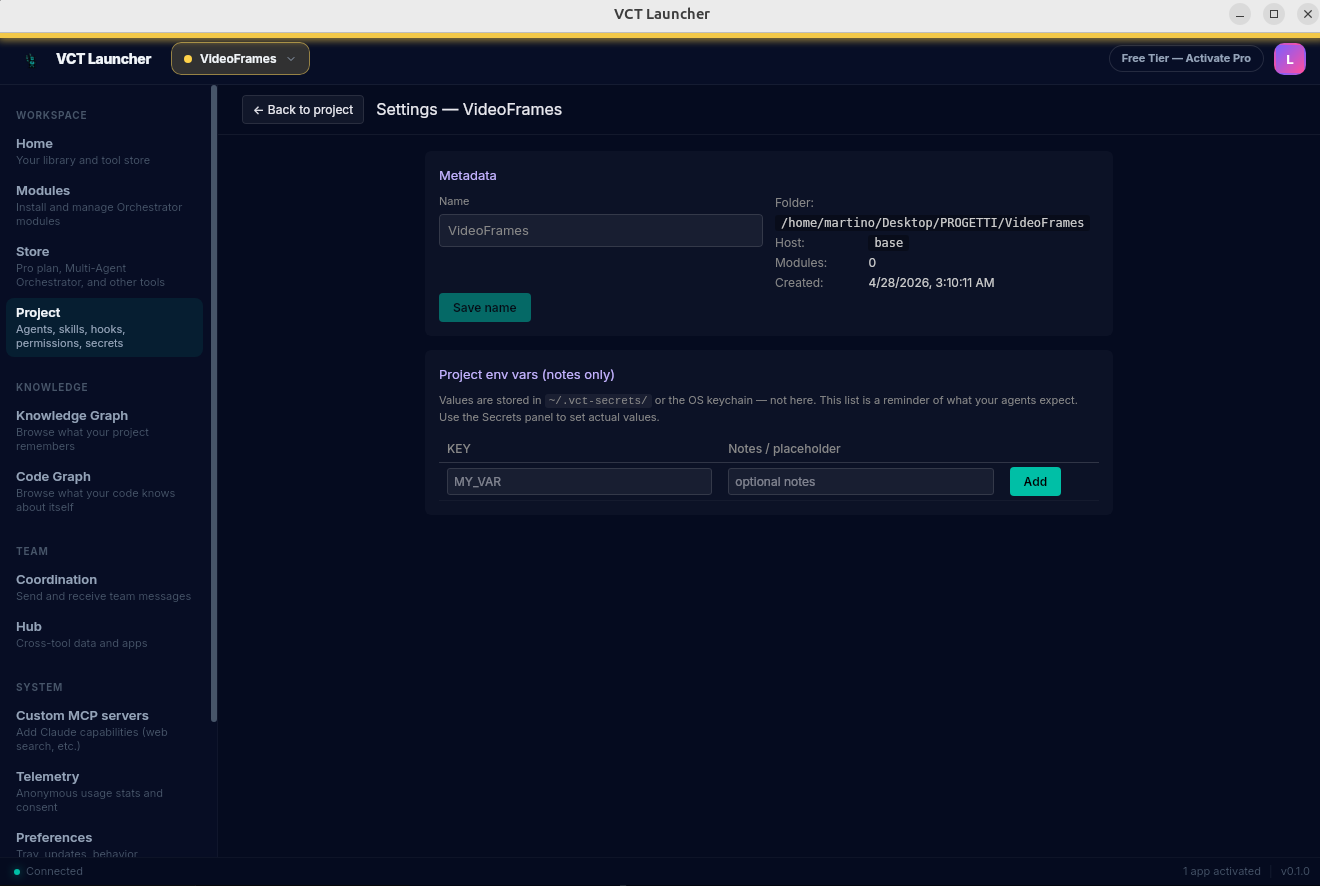Open Knowledge Graph in the sidebar

104,430
